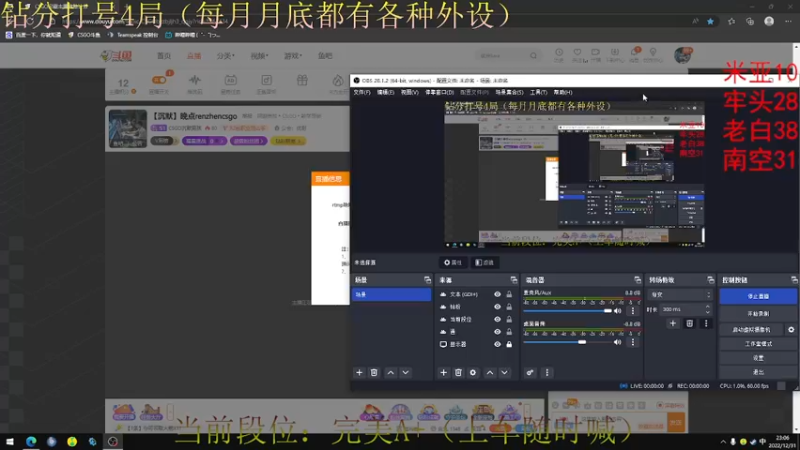Toggle visibility of 文本 (GDI+) source
The width and height of the screenshot is (800, 450).
(497, 294)
